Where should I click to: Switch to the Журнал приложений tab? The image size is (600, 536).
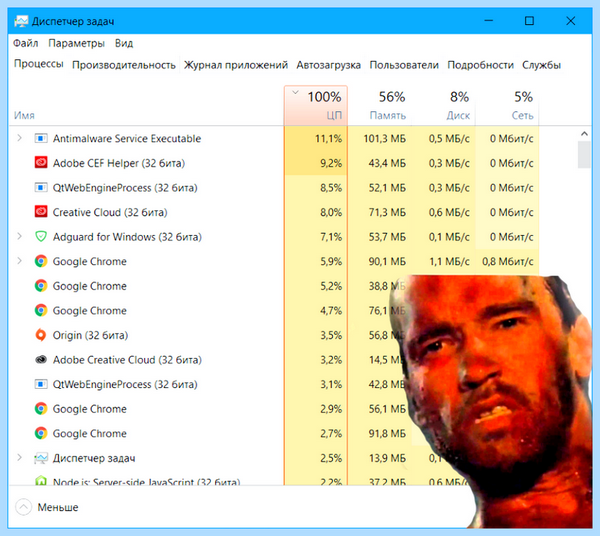point(236,65)
